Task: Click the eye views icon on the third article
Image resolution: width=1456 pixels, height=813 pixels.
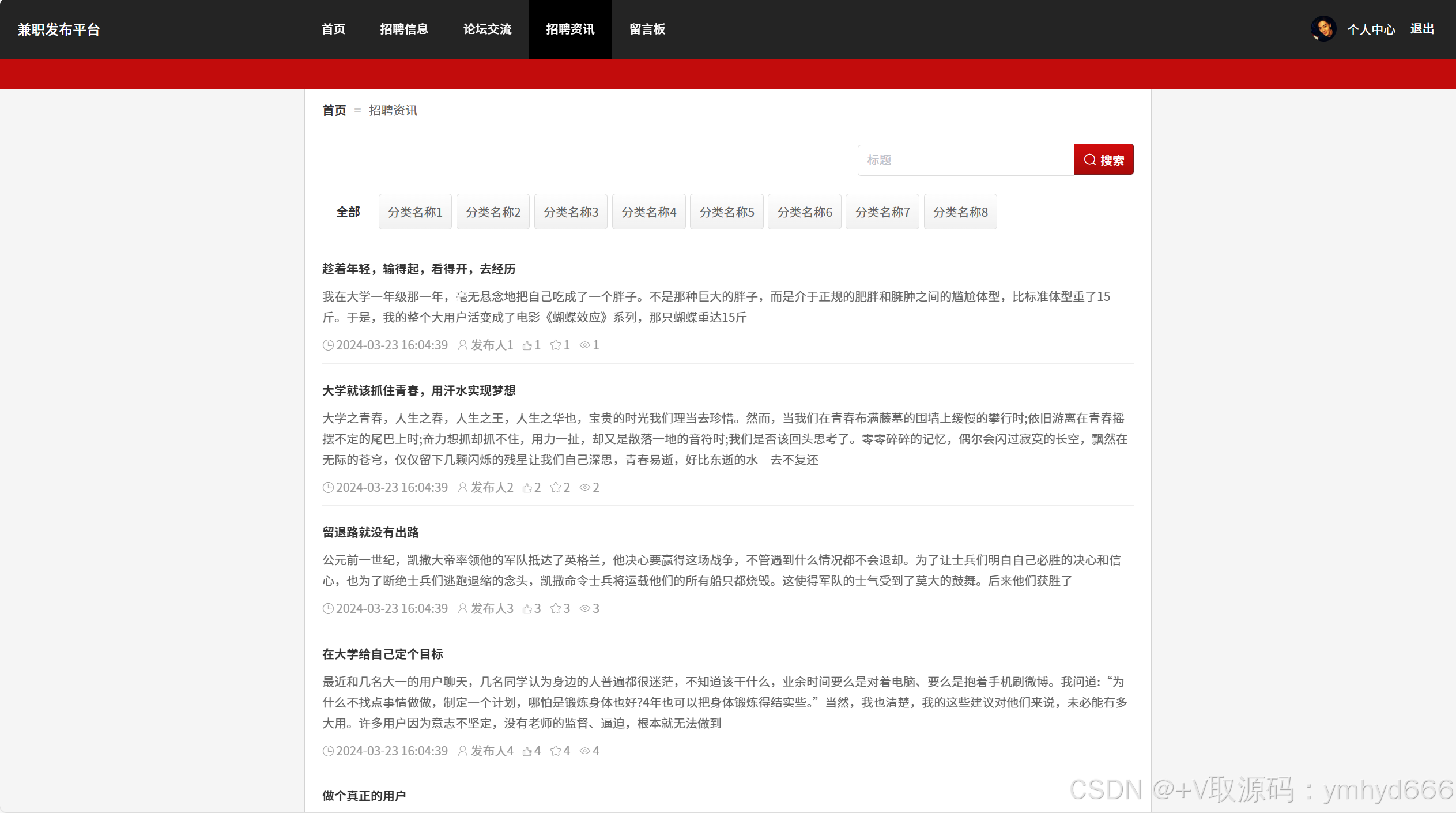Action: point(584,609)
